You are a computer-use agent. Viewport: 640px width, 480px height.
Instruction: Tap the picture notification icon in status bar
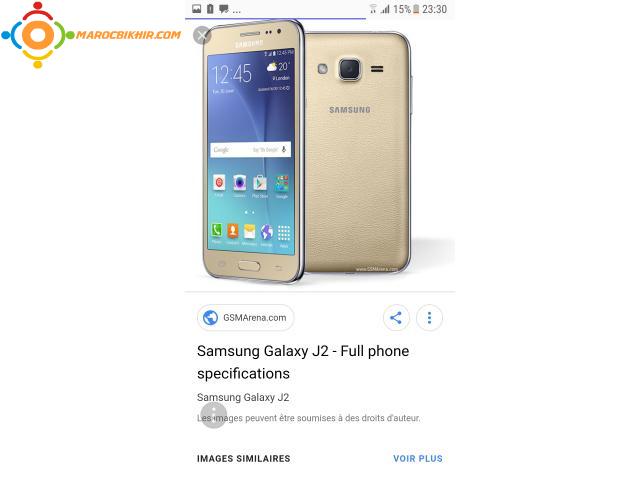coord(197,9)
